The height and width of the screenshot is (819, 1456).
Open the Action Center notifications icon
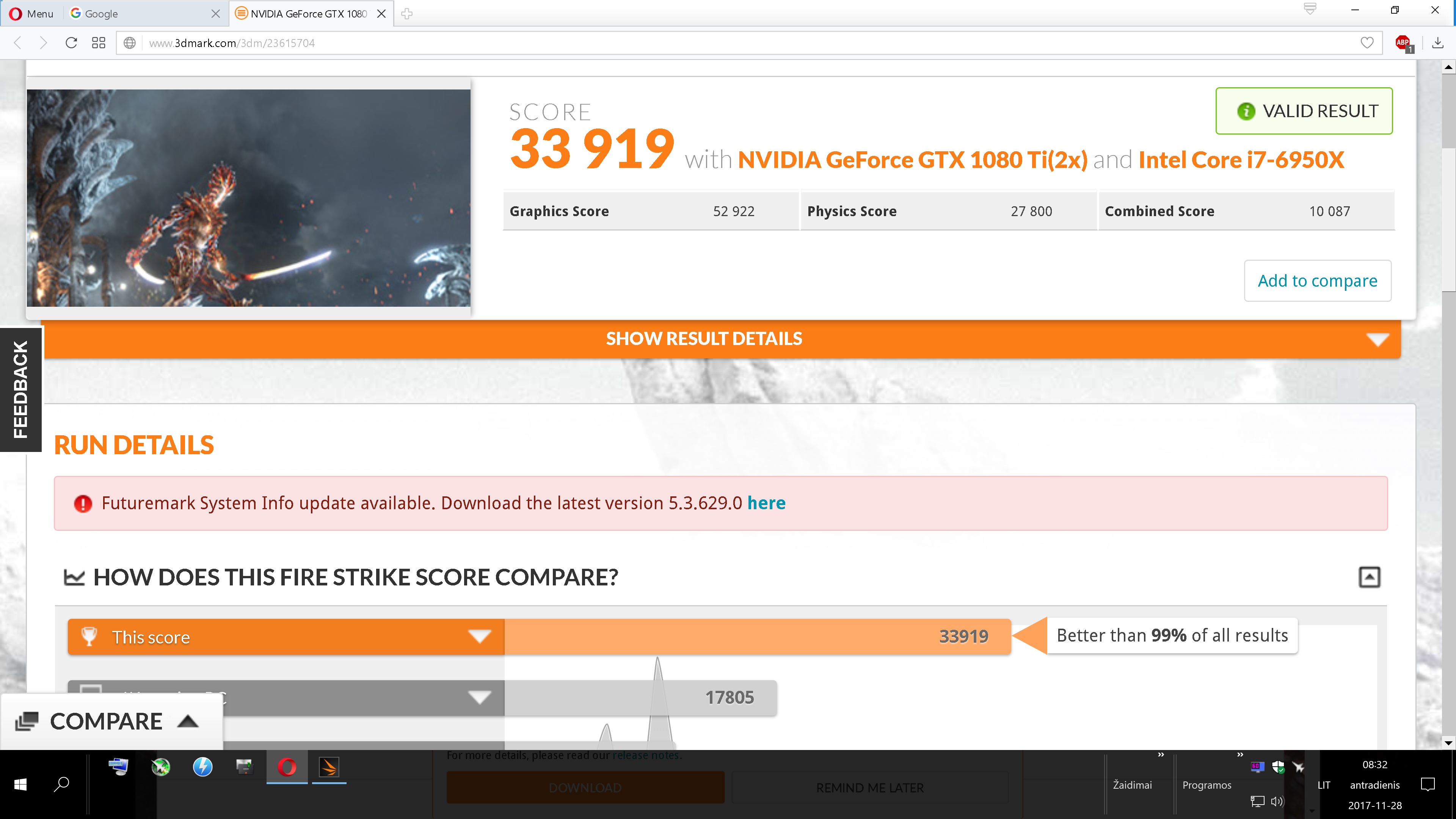click(1428, 784)
